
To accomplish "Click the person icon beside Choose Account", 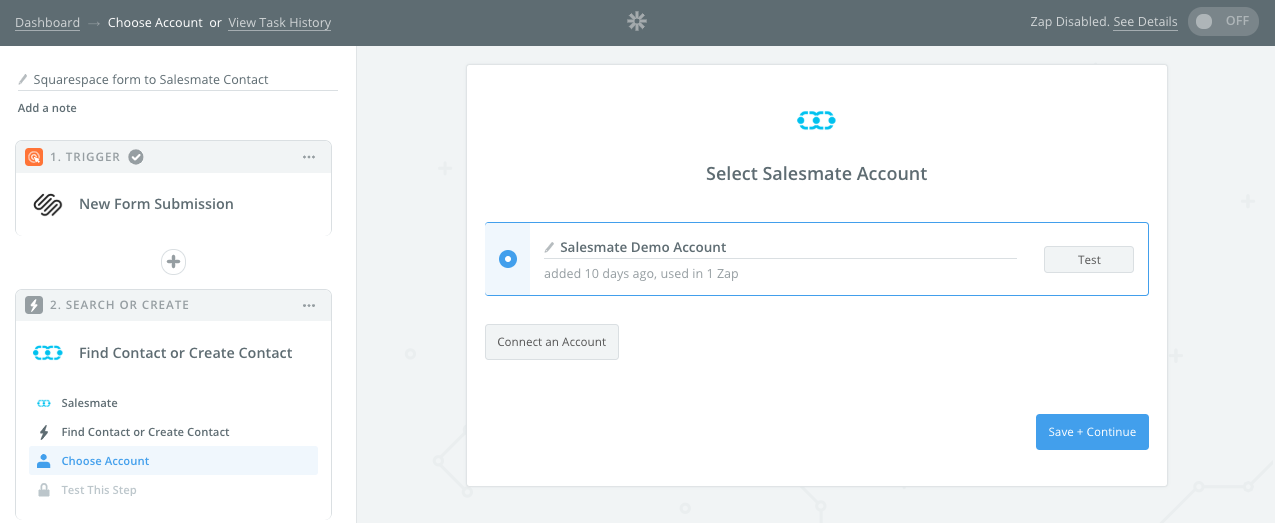I will pyautogui.click(x=43, y=461).
